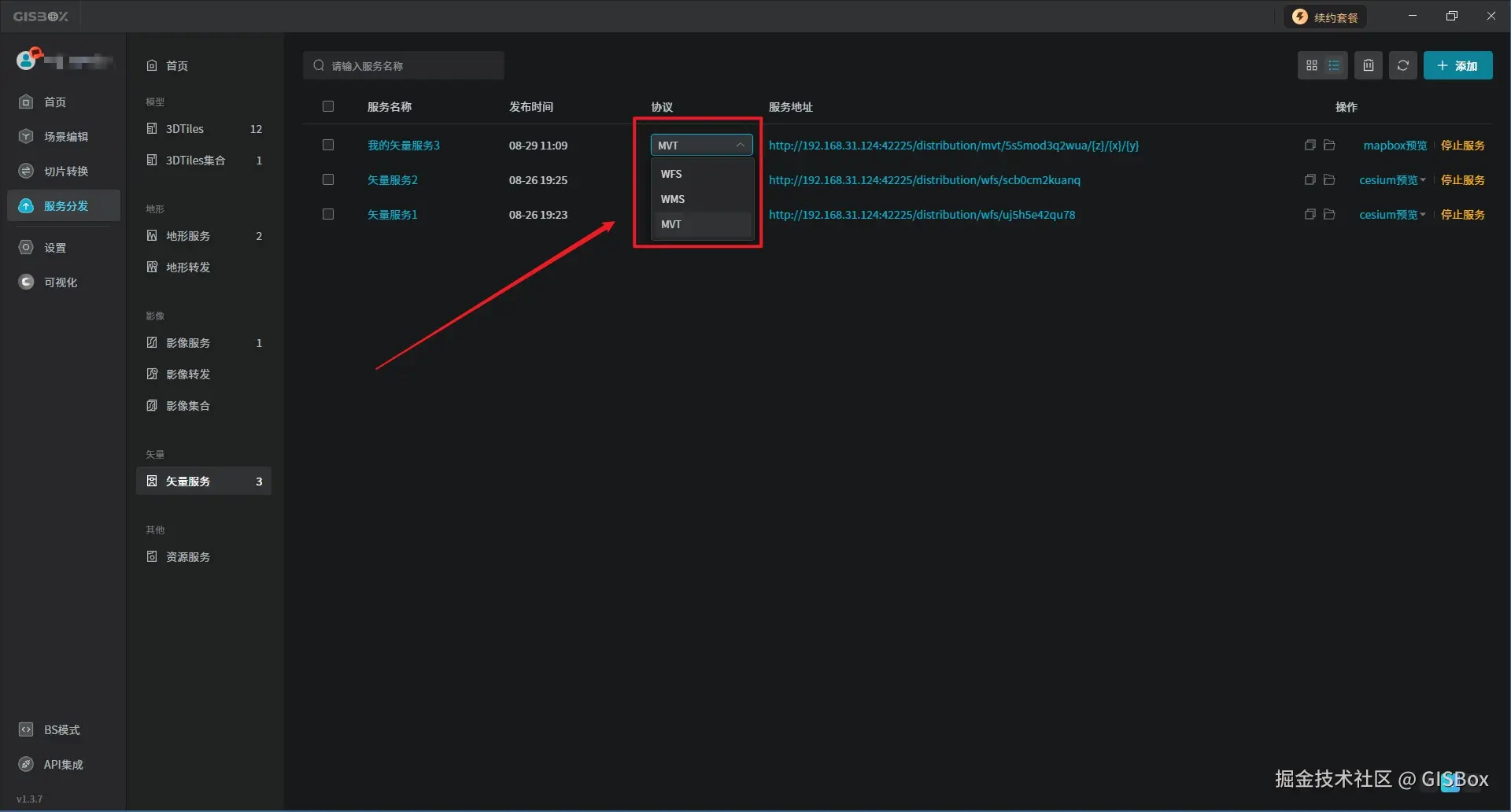
Task: Select the 矢量服务 category
Action: [204, 482]
